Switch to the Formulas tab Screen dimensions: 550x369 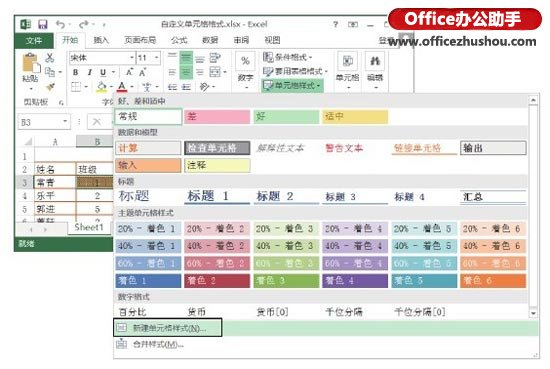click(179, 40)
